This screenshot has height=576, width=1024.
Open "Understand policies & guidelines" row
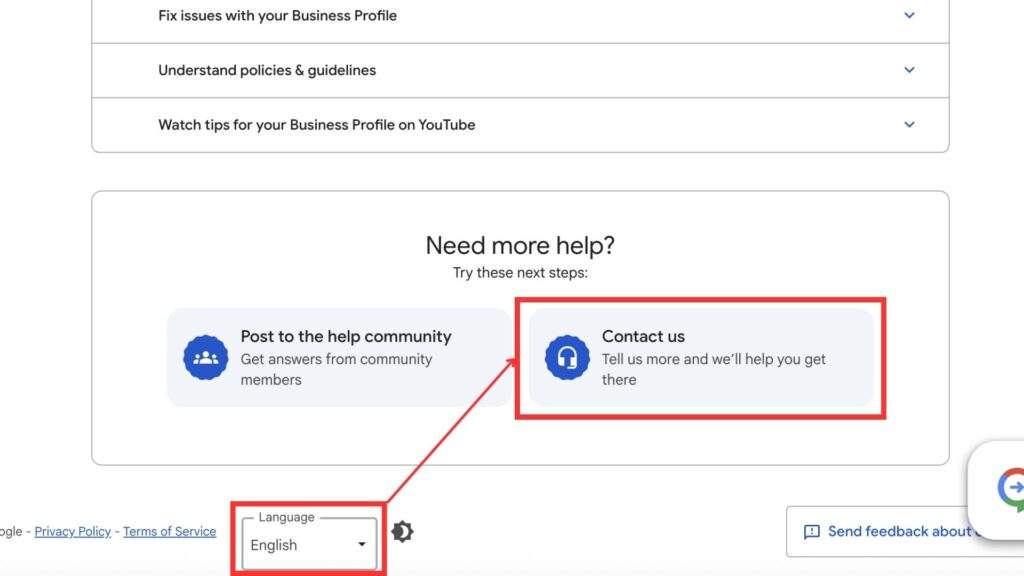point(267,70)
